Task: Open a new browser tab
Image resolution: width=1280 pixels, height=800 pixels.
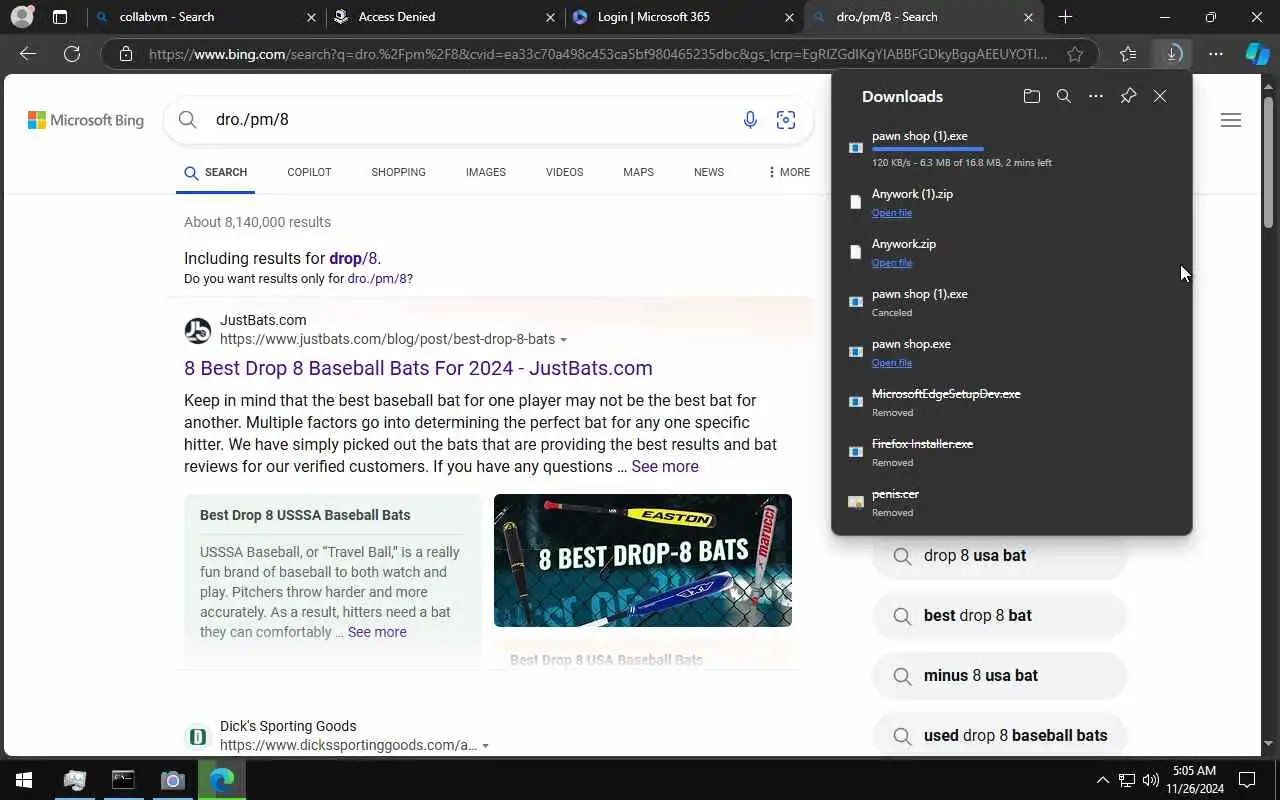Action: (1065, 17)
